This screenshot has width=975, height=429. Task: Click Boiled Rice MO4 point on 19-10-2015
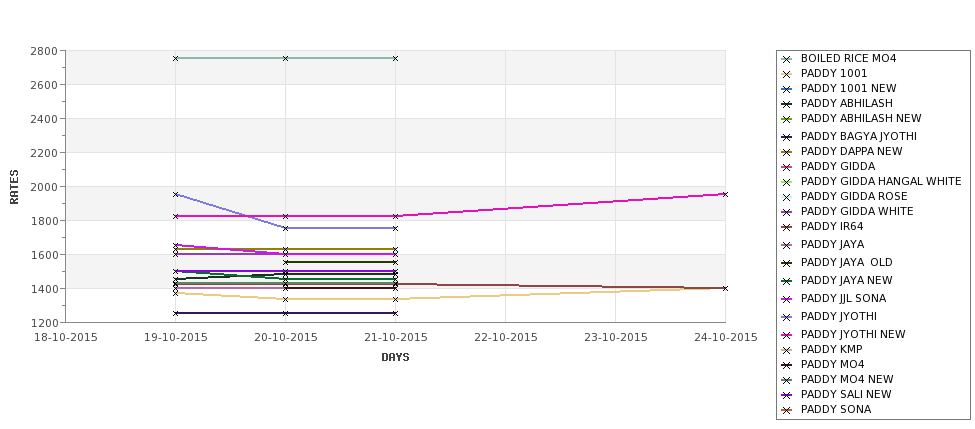point(175,58)
